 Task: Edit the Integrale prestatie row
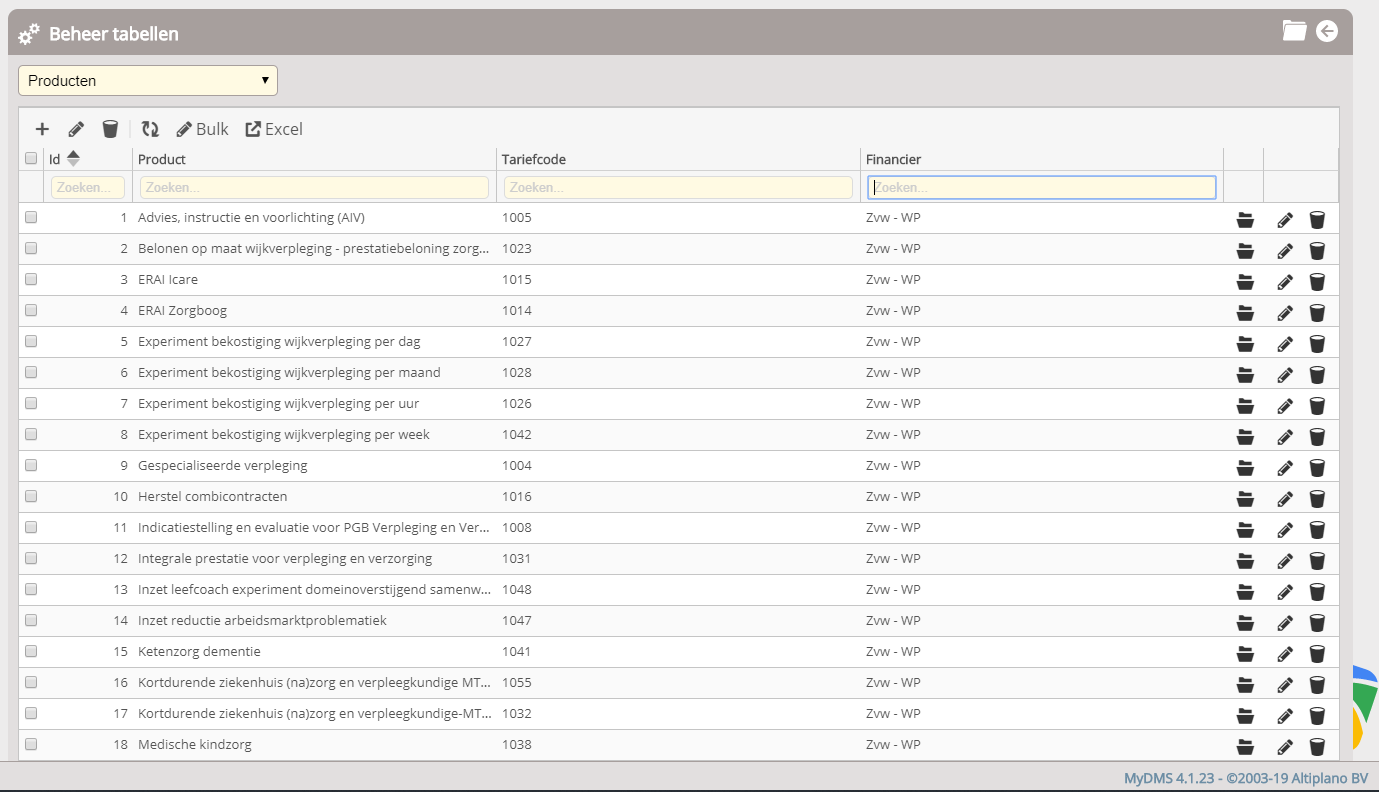tap(1285, 561)
